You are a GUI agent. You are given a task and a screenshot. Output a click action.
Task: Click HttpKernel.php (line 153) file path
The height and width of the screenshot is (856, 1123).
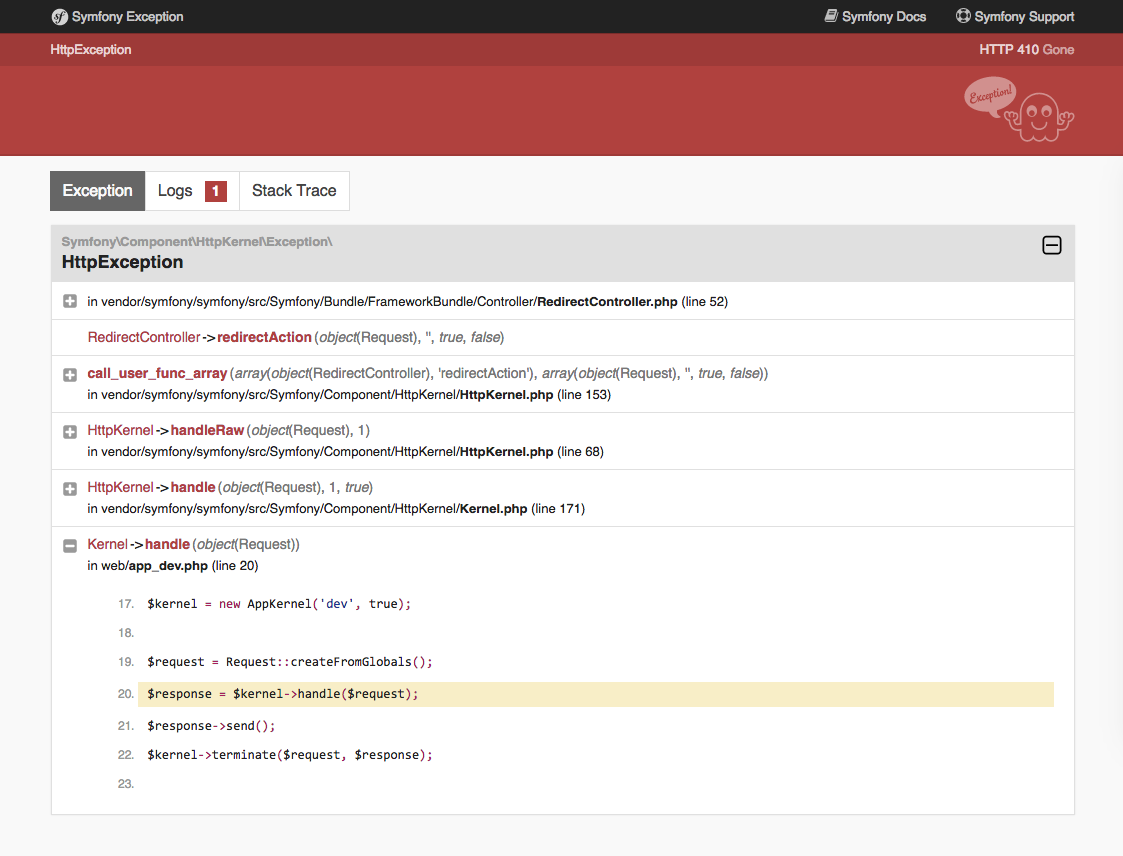point(349,395)
